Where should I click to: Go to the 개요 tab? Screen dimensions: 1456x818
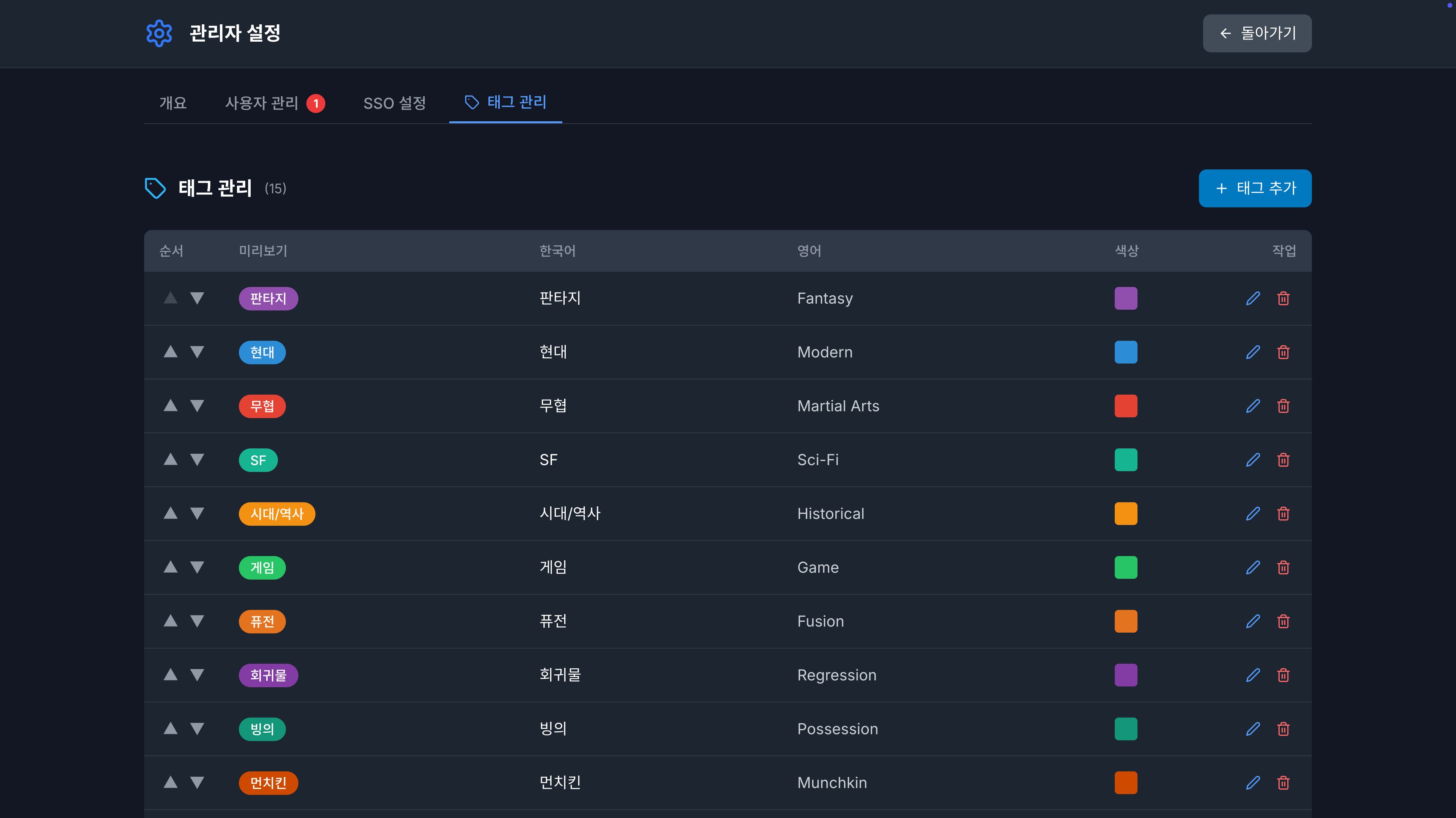[173, 103]
